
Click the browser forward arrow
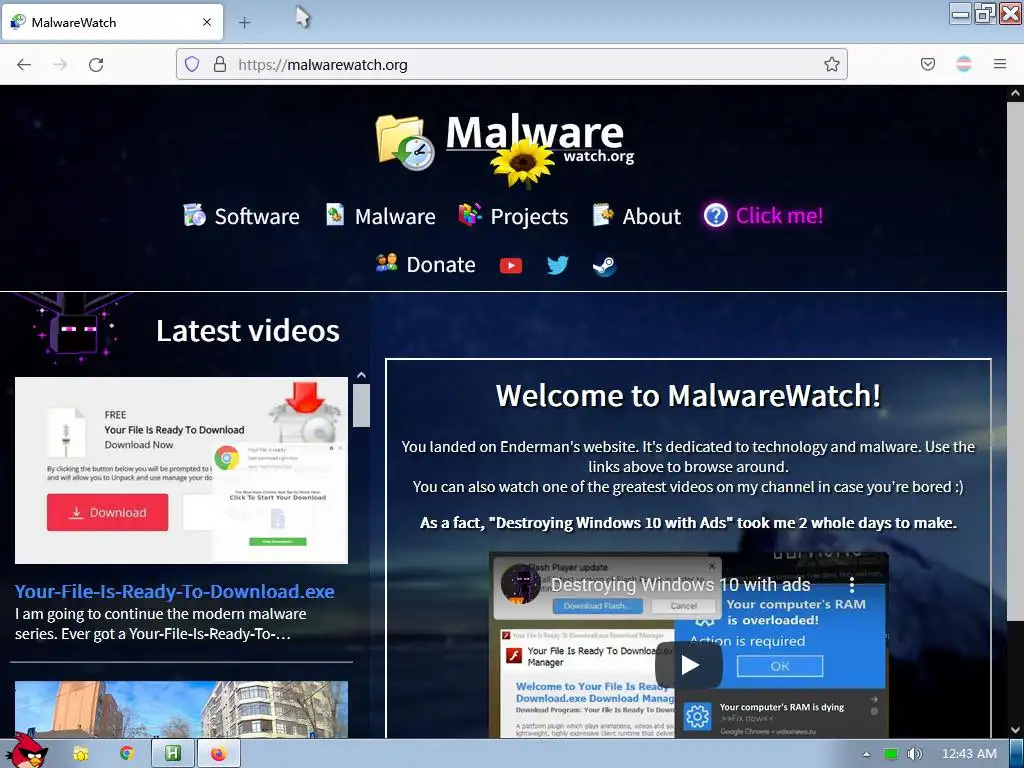(60, 64)
